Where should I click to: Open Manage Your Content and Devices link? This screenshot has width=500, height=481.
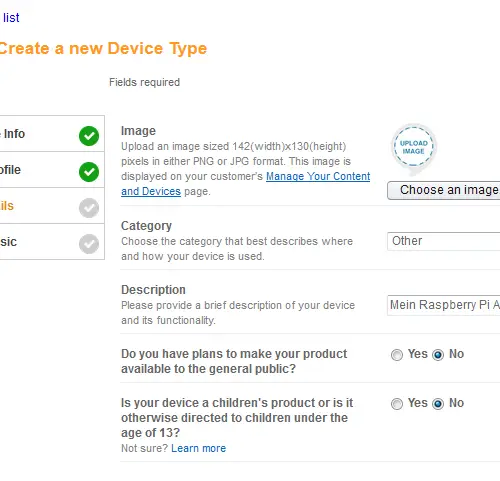(x=318, y=176)
